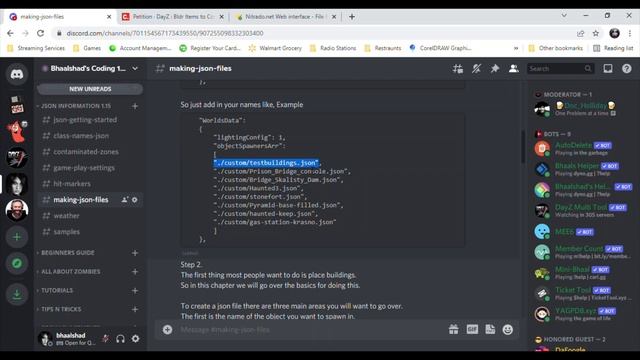Screen dimensions: 640x360
Task: Edit channel gear on making-json-files
Action: [x=134, y=200]
